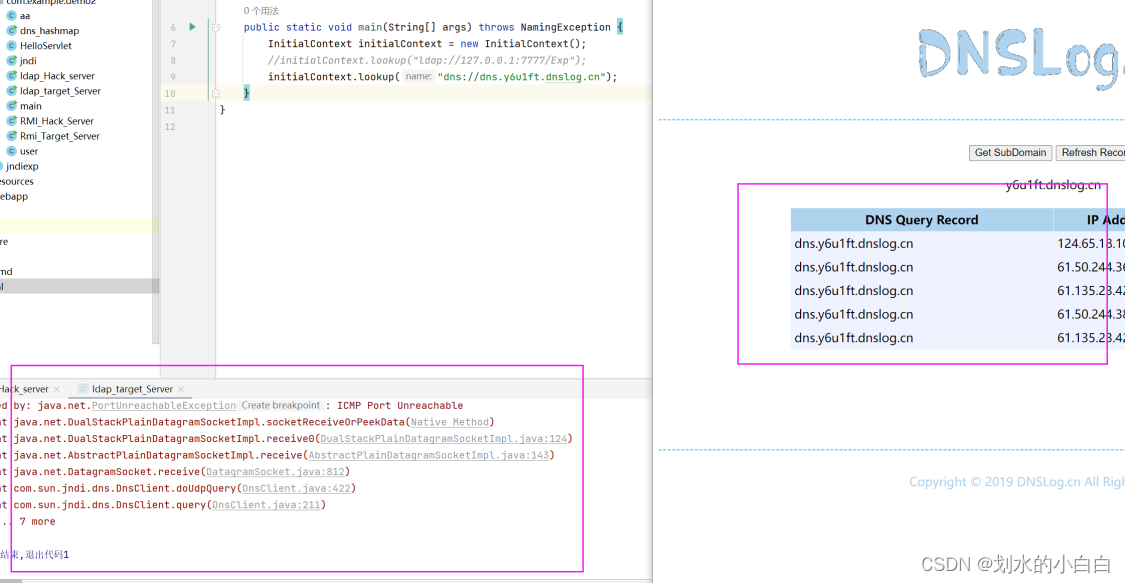Open the AbstractPlainDatagramSocketImpl.java:143 link

coord(429,455)
